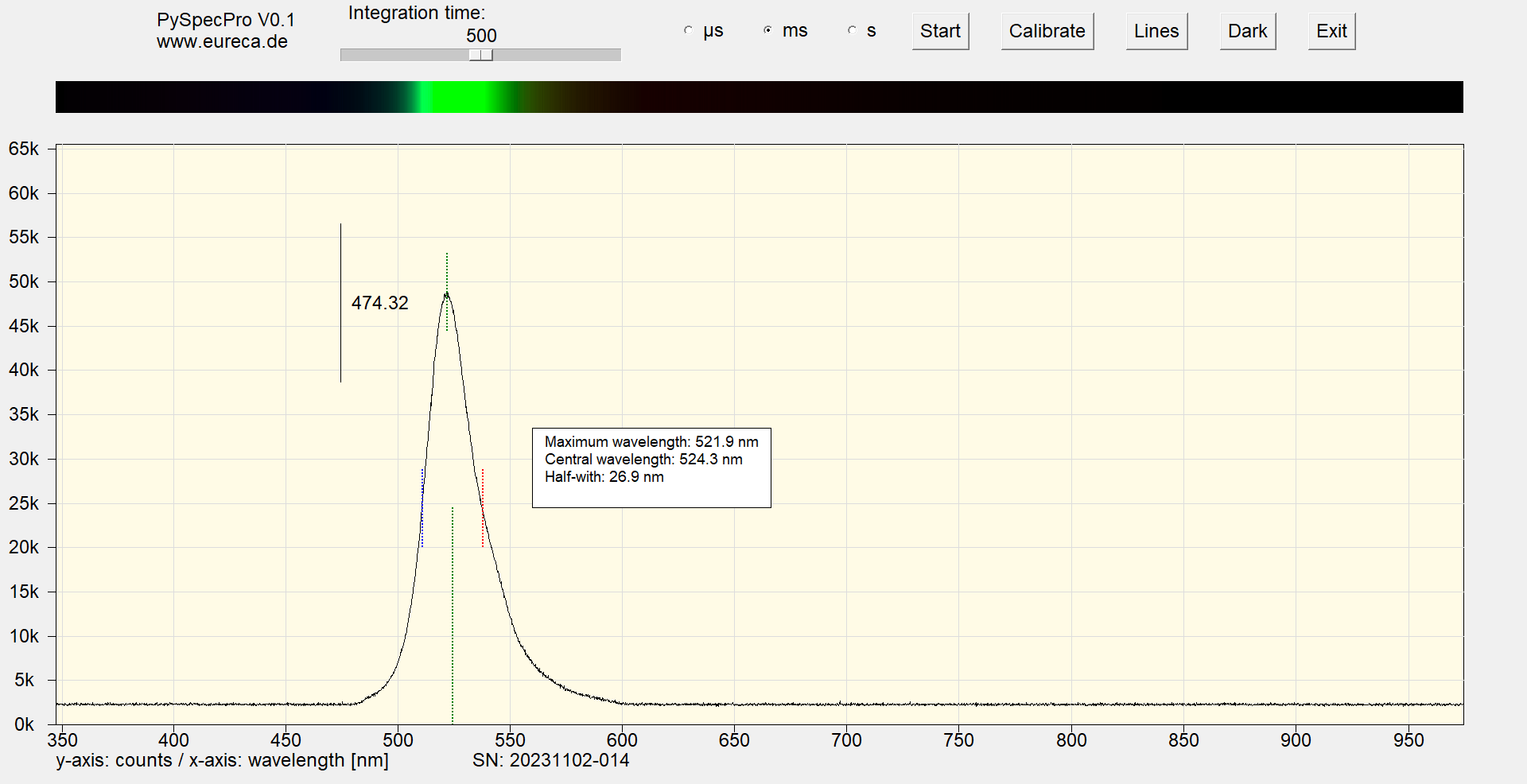Choose the s (seconds) radio button
1527x784 pixels.
coord(852,30)
